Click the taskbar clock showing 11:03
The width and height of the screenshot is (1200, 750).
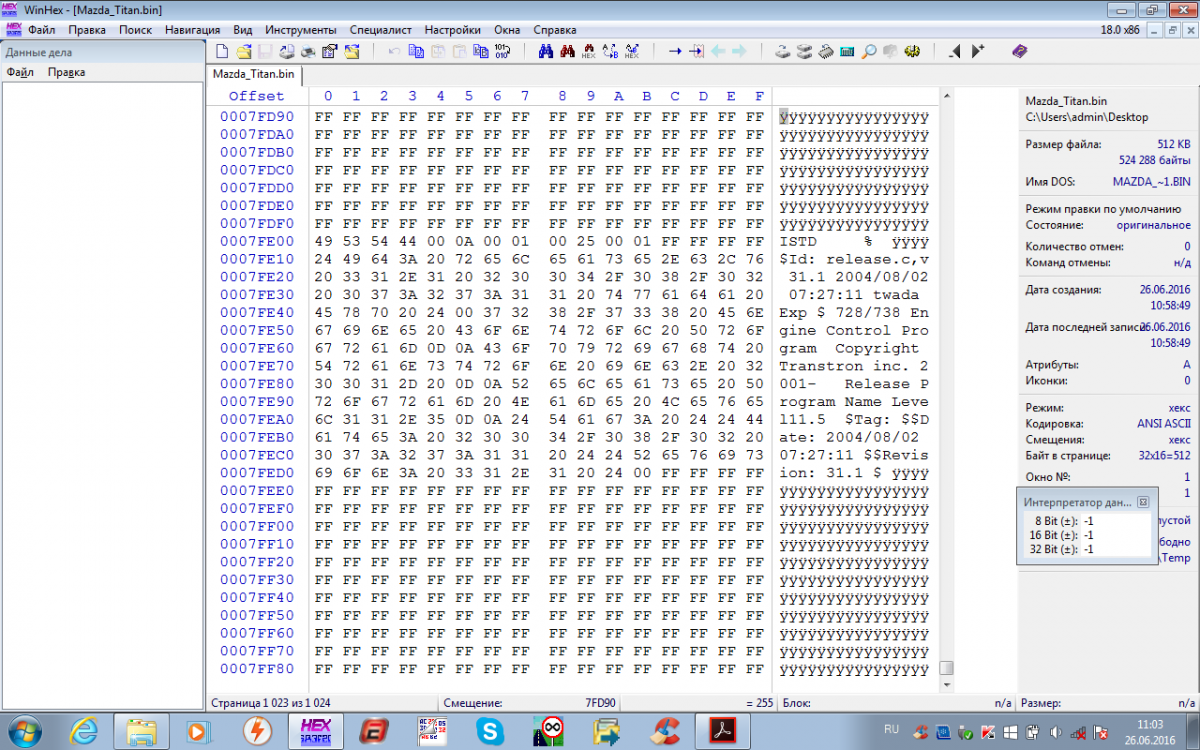pyautogui.click(x=1148, y=723)
